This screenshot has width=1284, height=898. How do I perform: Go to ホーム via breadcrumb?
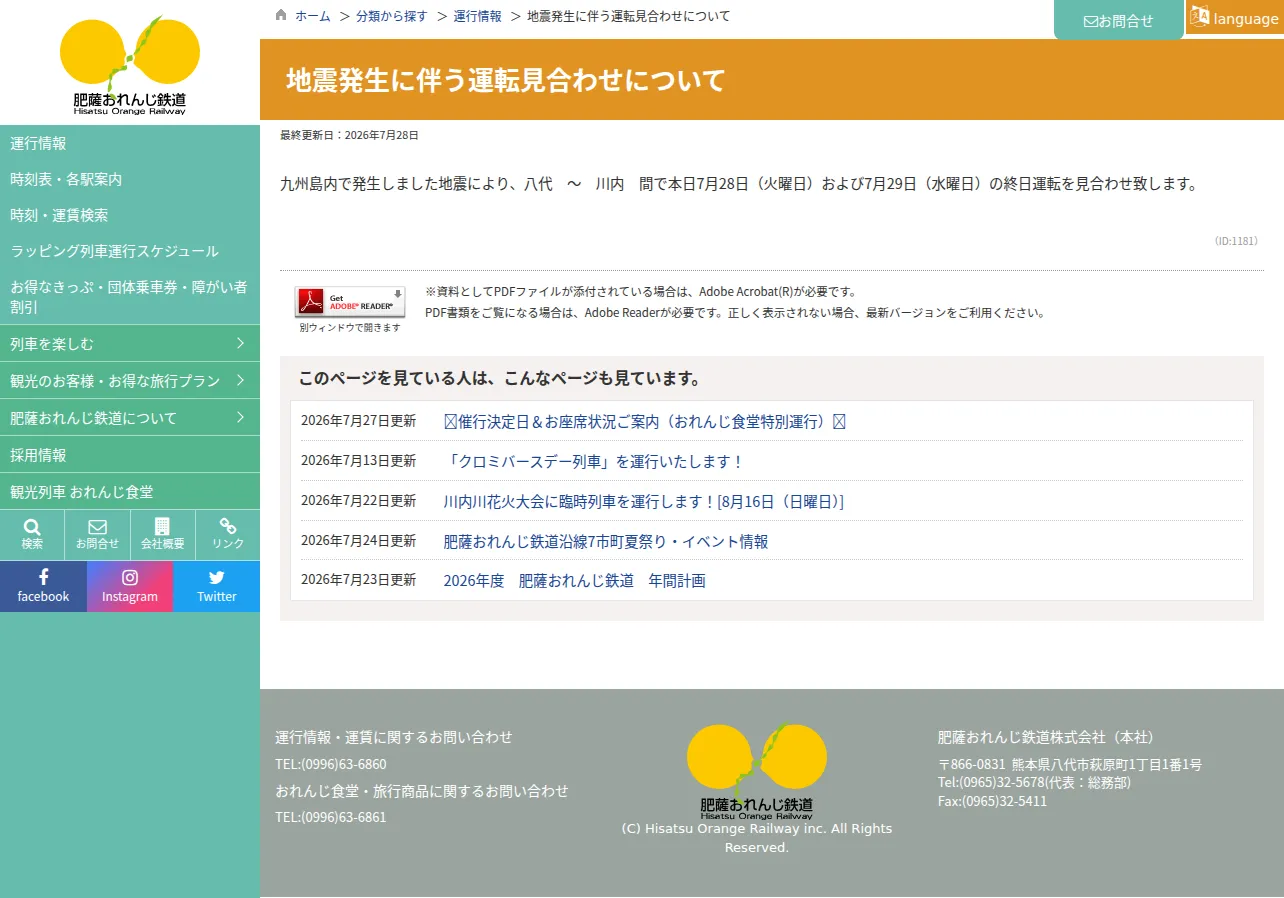[313, 16]
